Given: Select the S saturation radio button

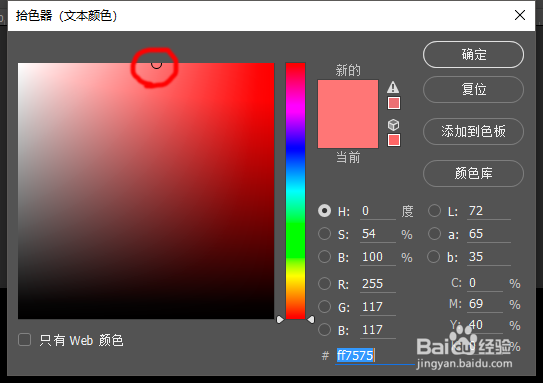Looking at the screenshot, I should click(x=324, y=234).
